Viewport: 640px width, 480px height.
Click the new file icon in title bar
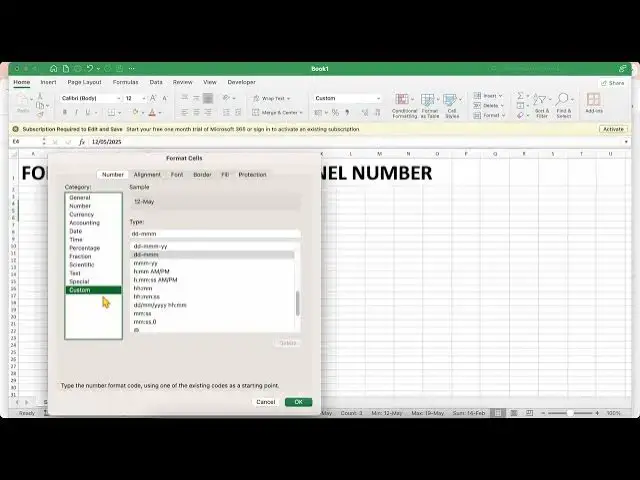66,69
